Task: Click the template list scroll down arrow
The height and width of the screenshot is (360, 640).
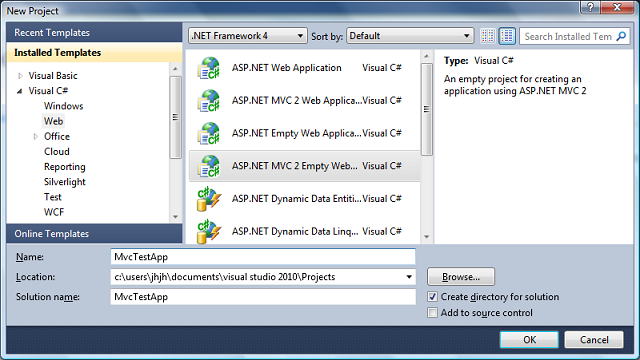Action: (427, 237)
